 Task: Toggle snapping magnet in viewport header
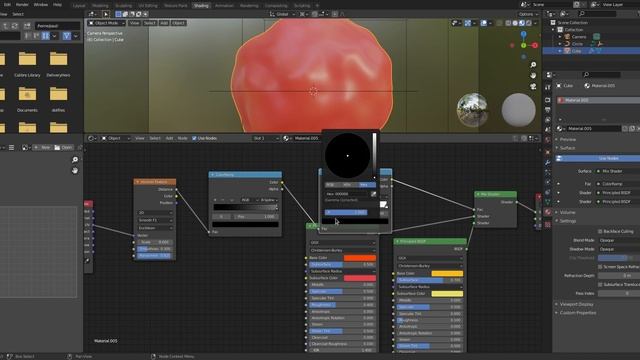315,14
